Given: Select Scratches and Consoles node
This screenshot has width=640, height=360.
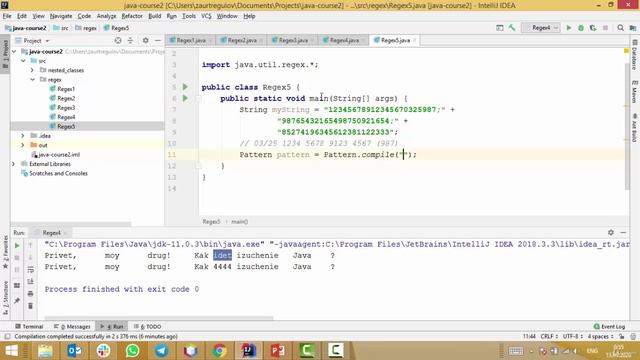Looking at the screenshot, I should (58, 173).
